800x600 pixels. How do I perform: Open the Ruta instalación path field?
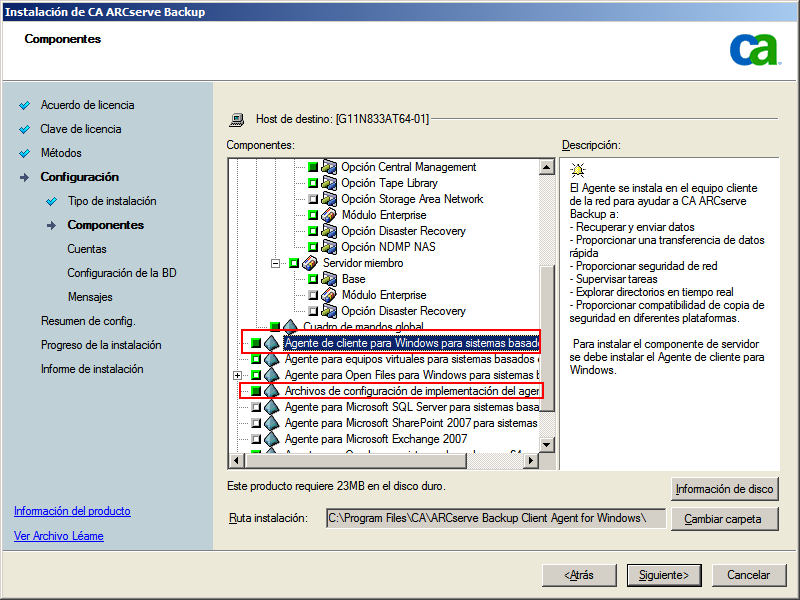point(495,518)
